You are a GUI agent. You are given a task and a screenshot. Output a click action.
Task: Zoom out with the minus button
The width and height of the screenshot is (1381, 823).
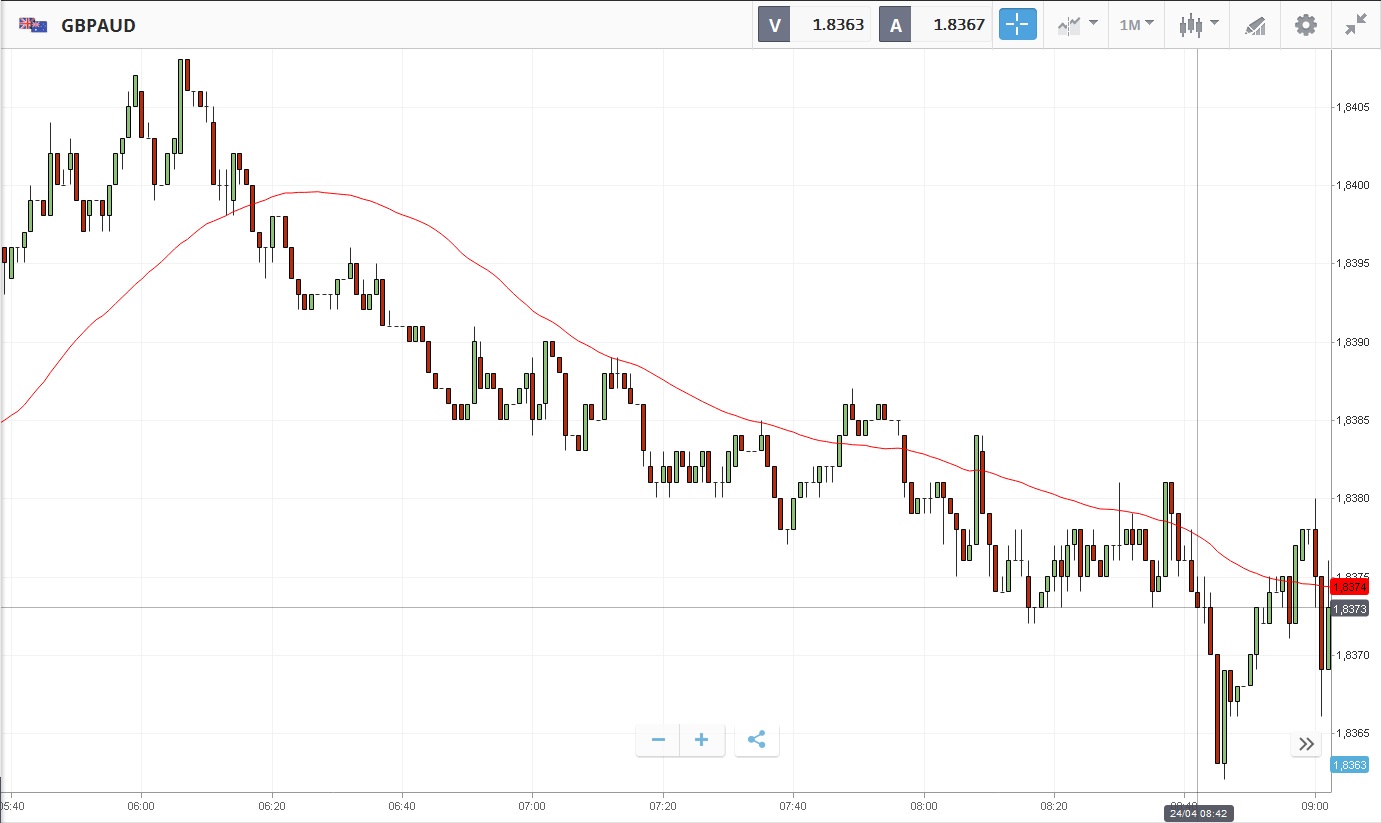(x=658, y=740)
